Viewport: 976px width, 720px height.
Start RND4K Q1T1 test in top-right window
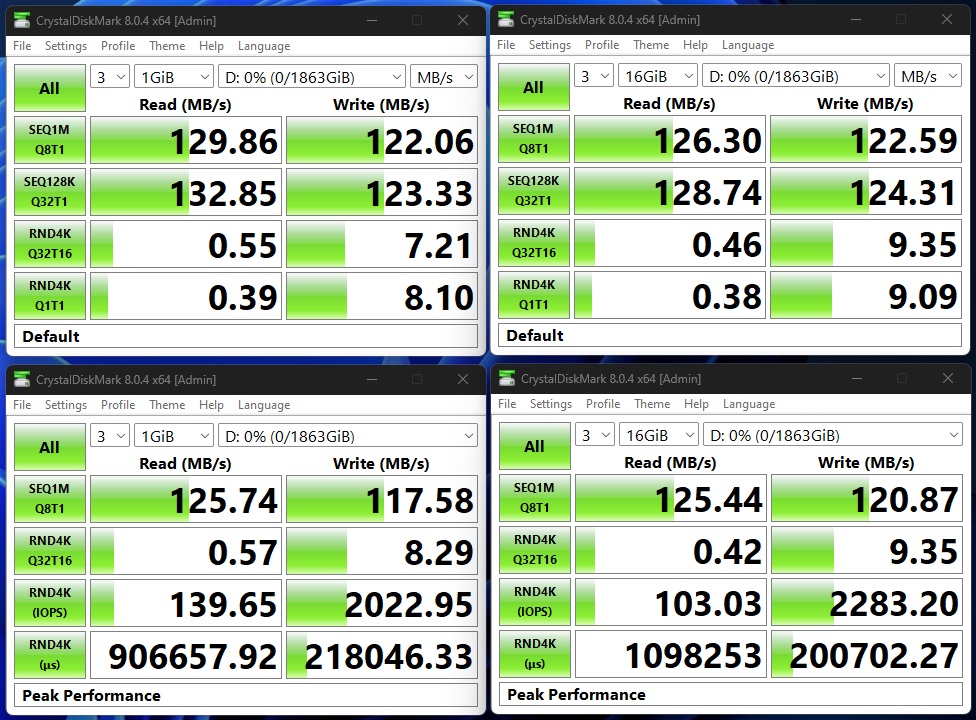pyautogui.click(x=533, y=294)
